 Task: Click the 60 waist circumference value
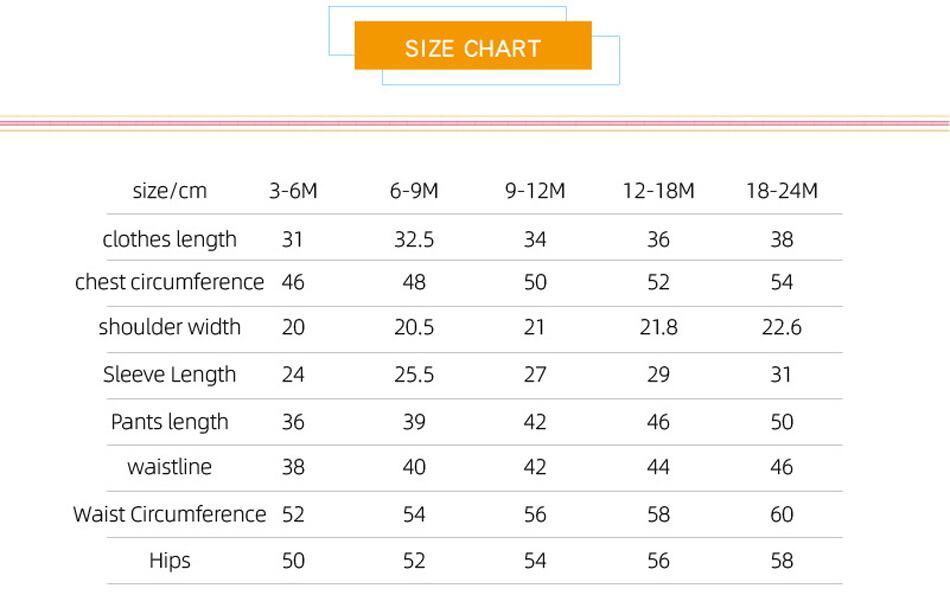[x=781, y=514]
